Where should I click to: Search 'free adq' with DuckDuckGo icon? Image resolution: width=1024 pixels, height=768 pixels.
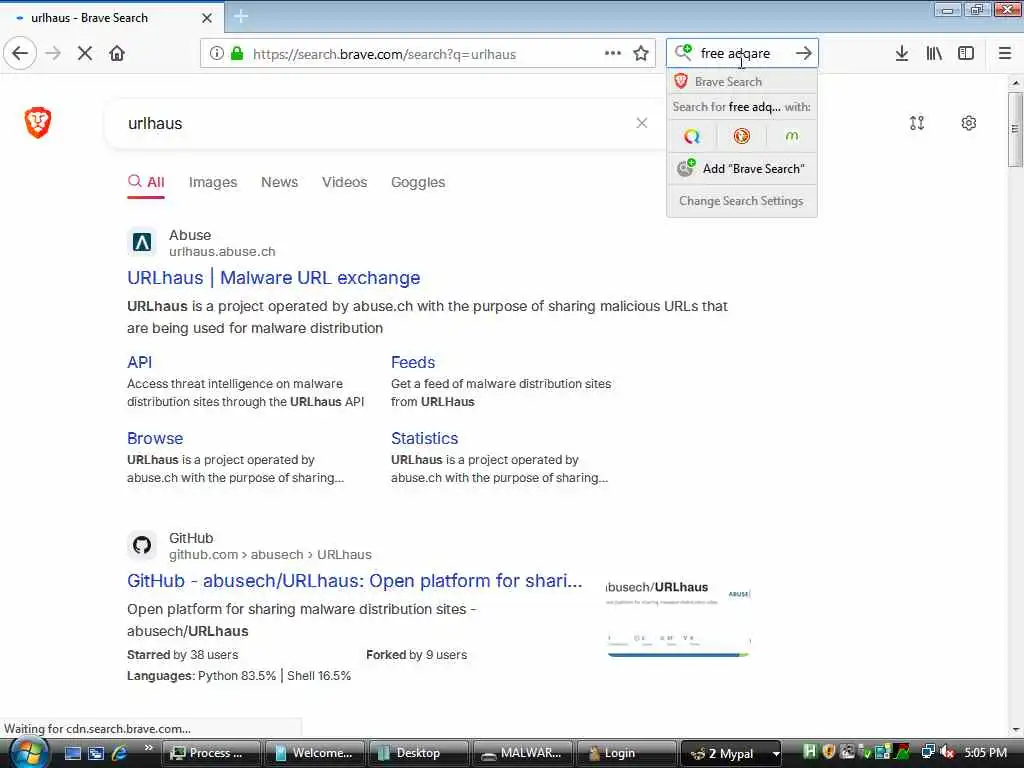[x=741, y=136]
